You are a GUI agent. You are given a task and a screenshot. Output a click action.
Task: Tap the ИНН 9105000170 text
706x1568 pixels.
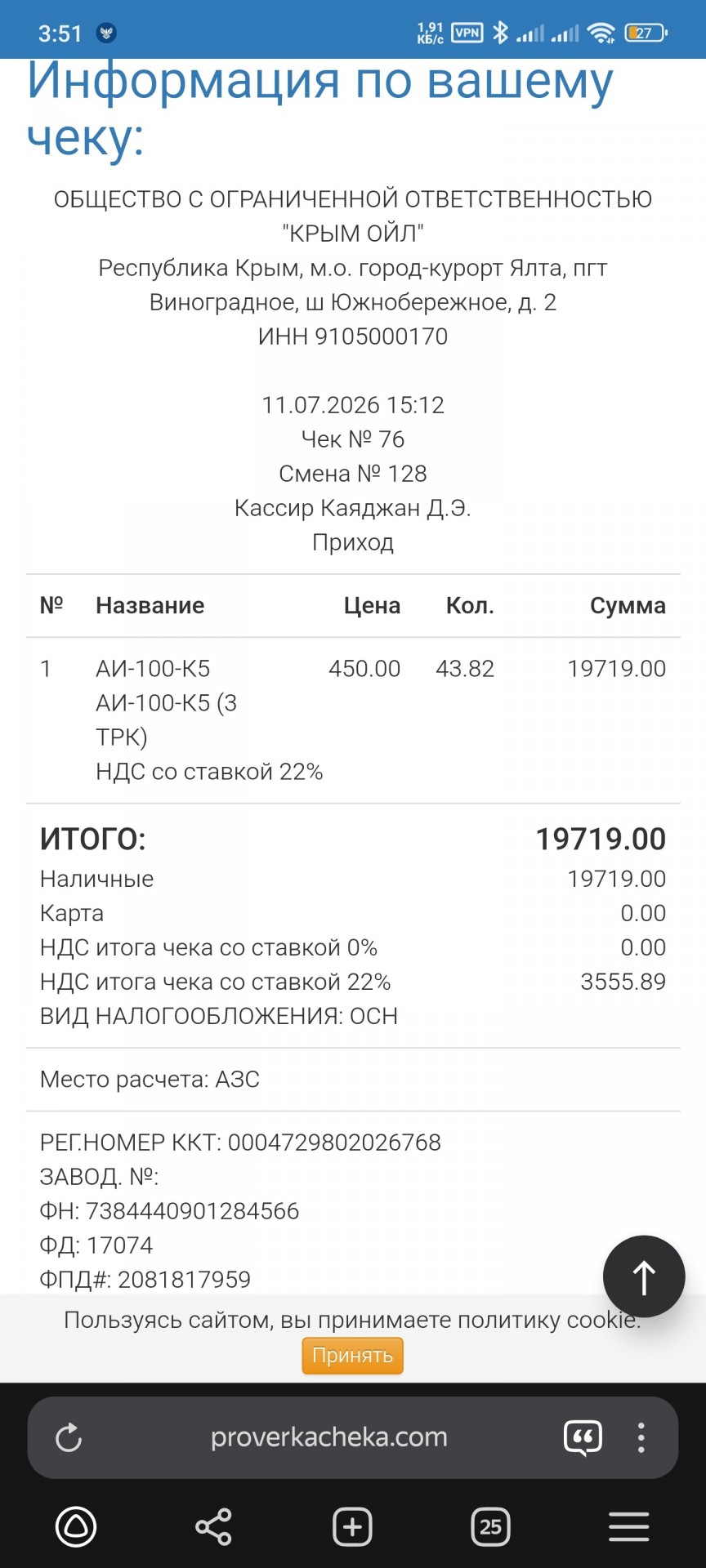[x=353, y=336]
